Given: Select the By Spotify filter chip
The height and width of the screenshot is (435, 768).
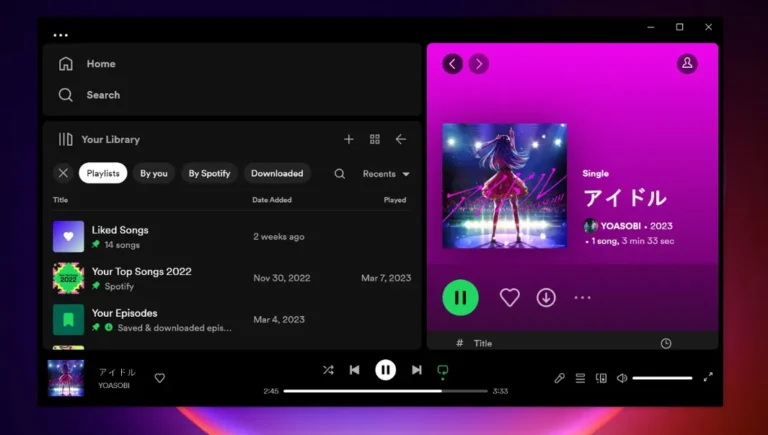Looking at the screenshot, I should pos(209,173).
